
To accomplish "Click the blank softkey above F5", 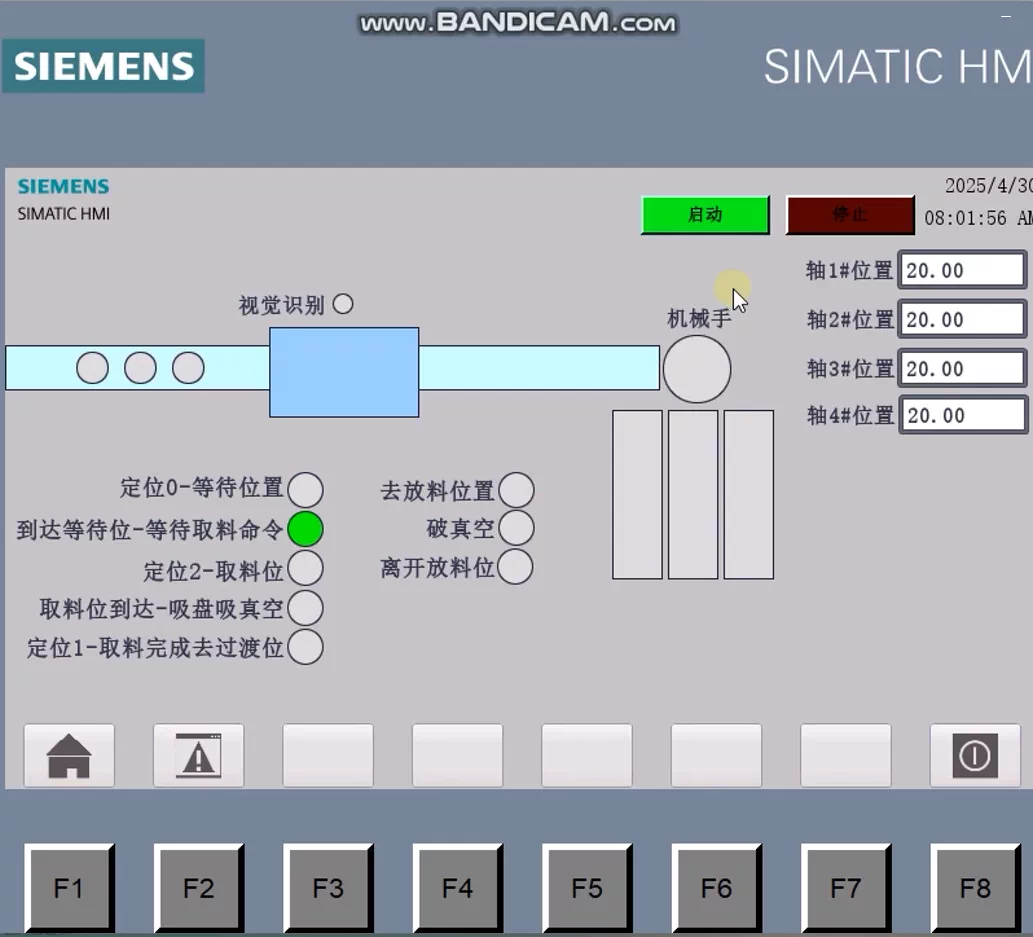I will 587,755.
